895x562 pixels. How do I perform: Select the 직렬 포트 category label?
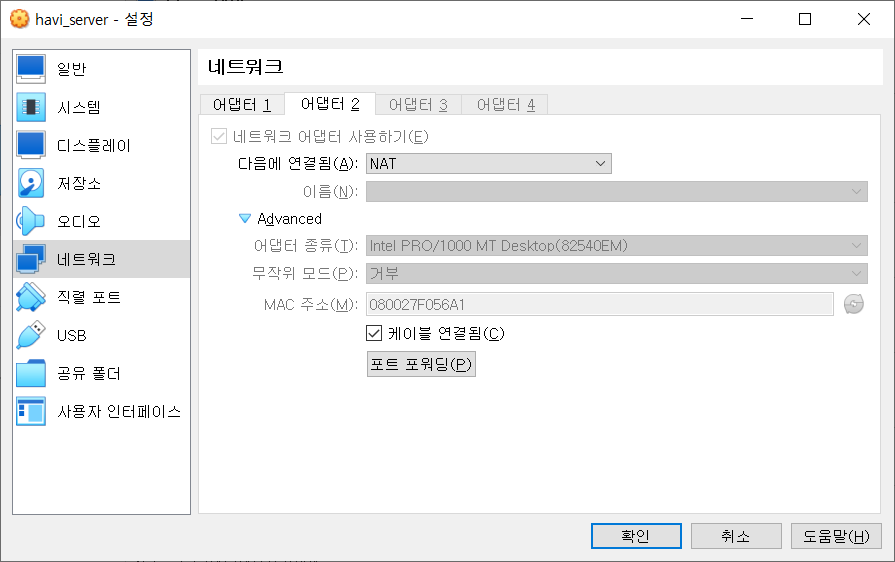pos(89,297)
